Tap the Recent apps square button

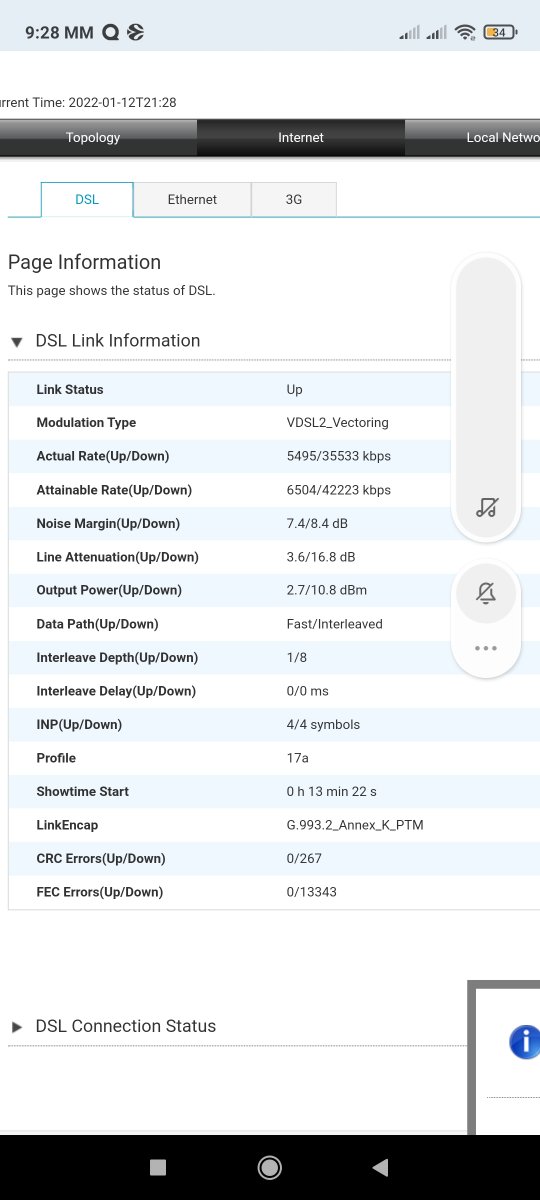click(157, 1167)
